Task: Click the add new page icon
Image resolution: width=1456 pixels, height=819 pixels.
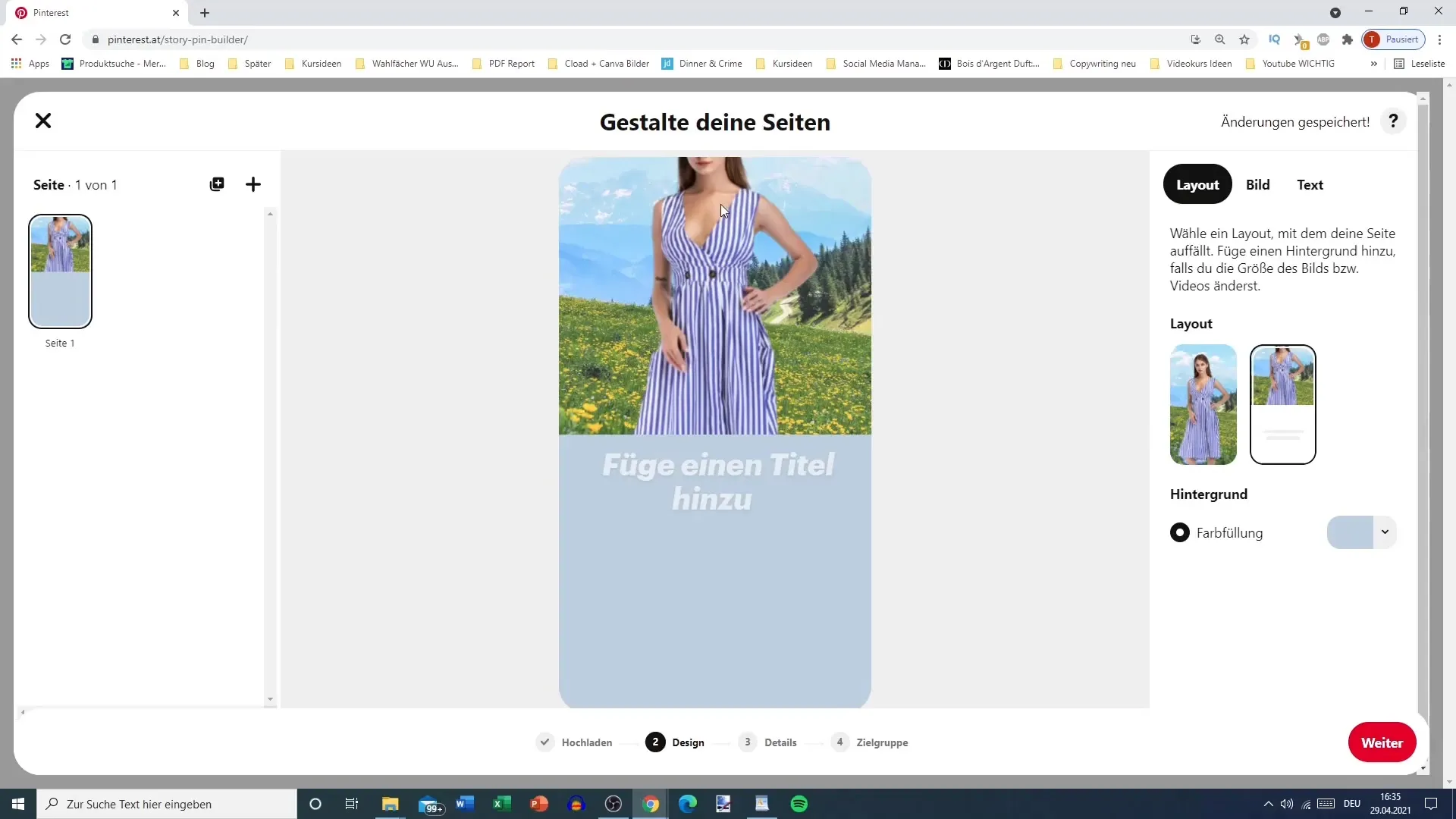Action: tap(254, 184)
